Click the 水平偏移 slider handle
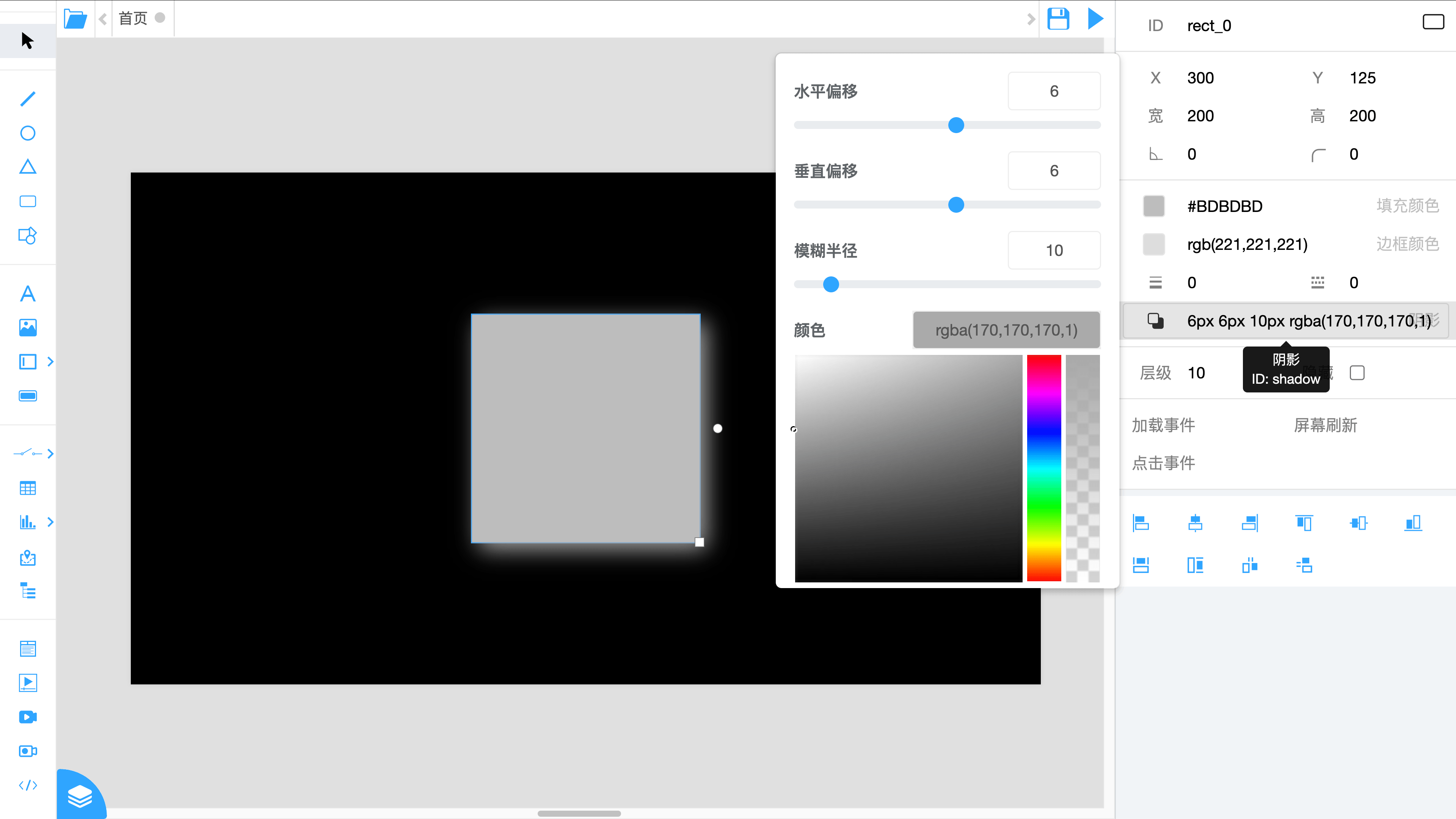Viewport: 1456px width, 819px height. pyautogui.click(x=956, y=125)
